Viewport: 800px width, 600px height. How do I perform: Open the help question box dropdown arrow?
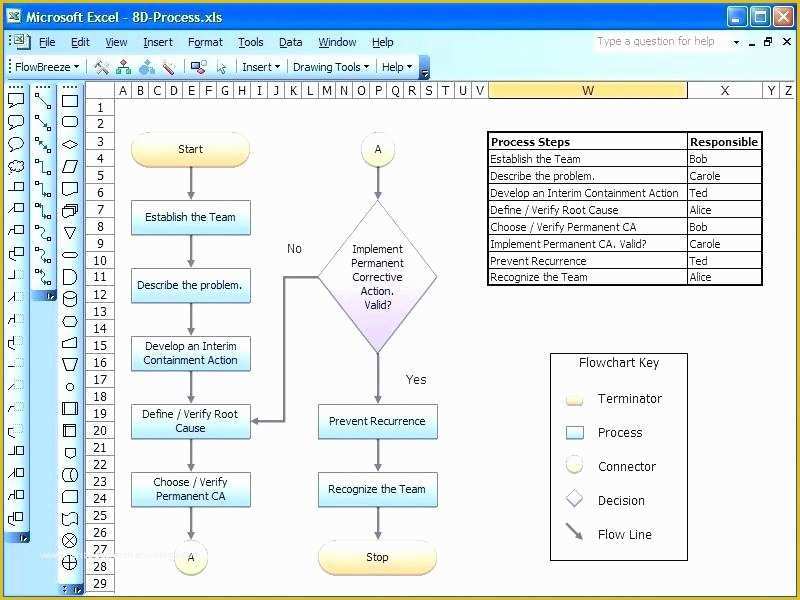736,42
